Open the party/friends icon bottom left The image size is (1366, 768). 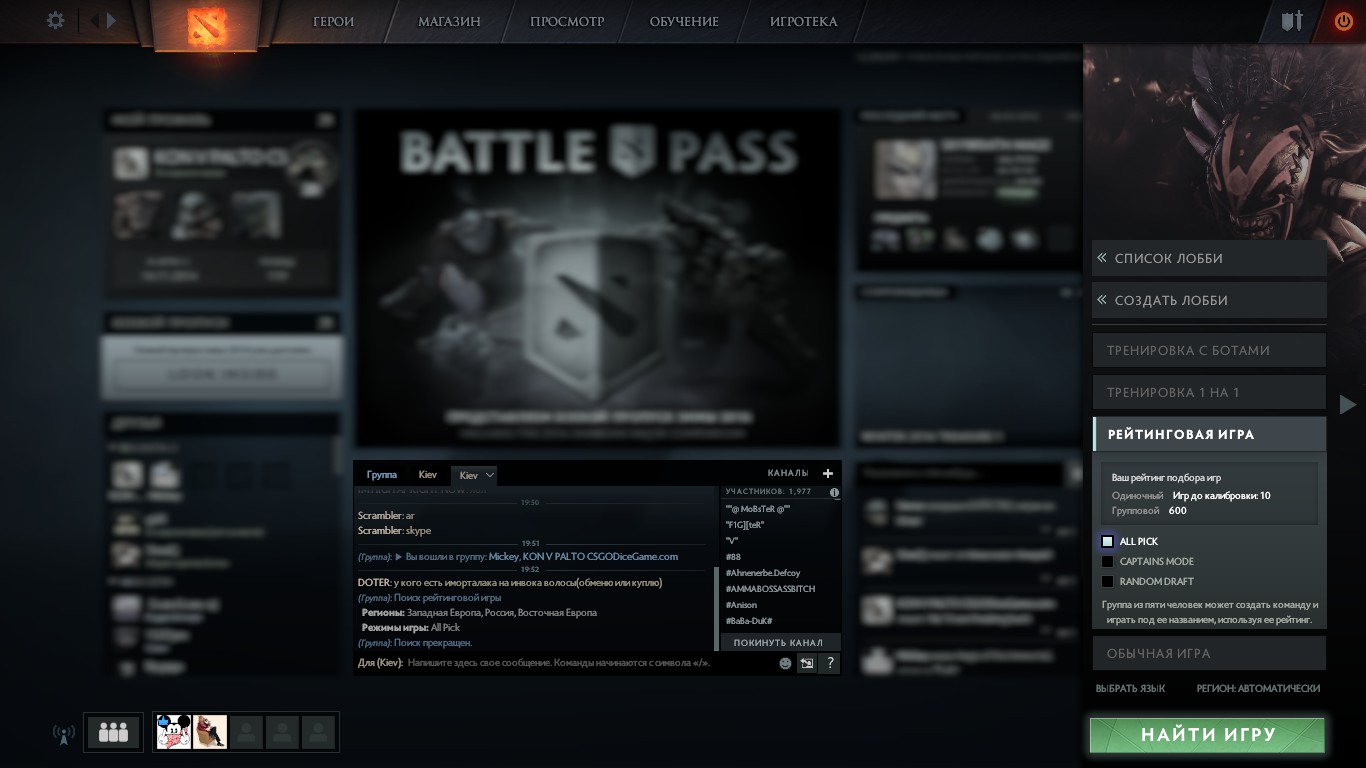[x=112, y=731]
